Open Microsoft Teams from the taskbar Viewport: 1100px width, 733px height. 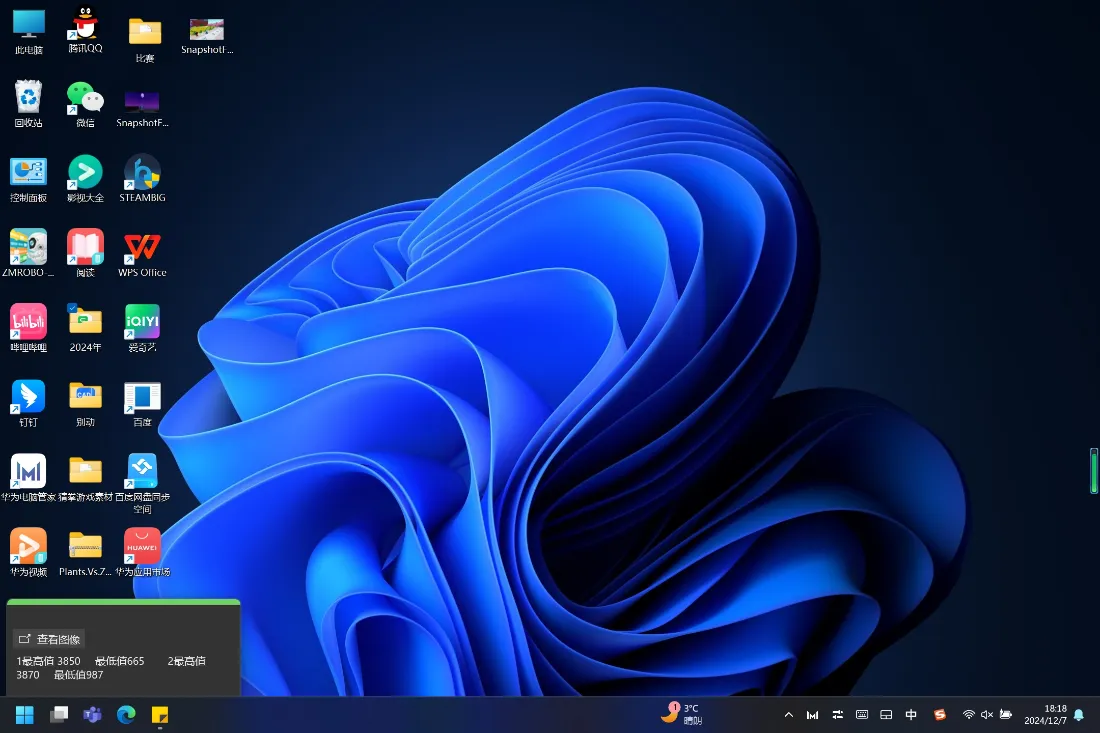point(93,715)
